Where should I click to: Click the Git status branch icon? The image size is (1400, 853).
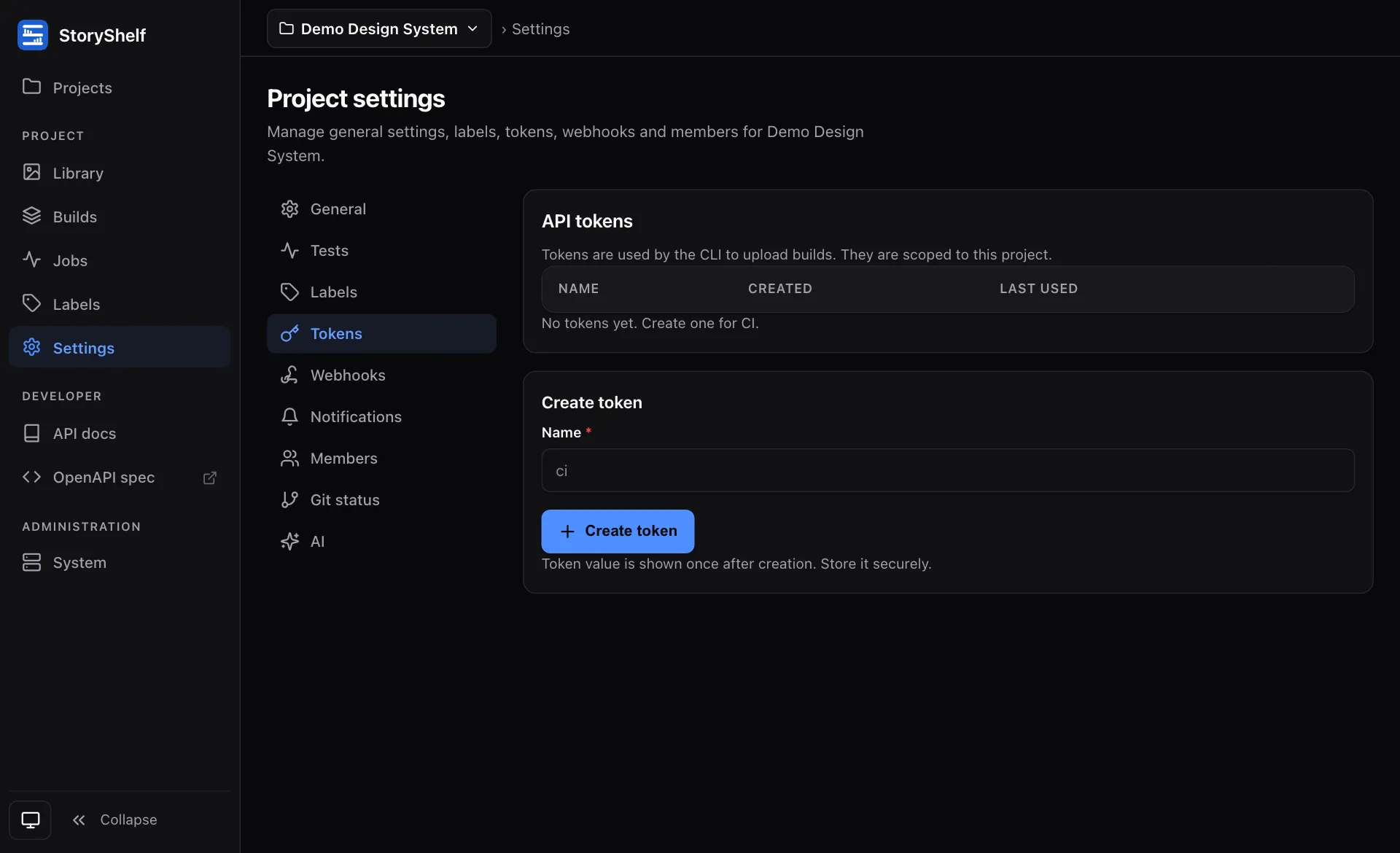click(x=289, y=499)
